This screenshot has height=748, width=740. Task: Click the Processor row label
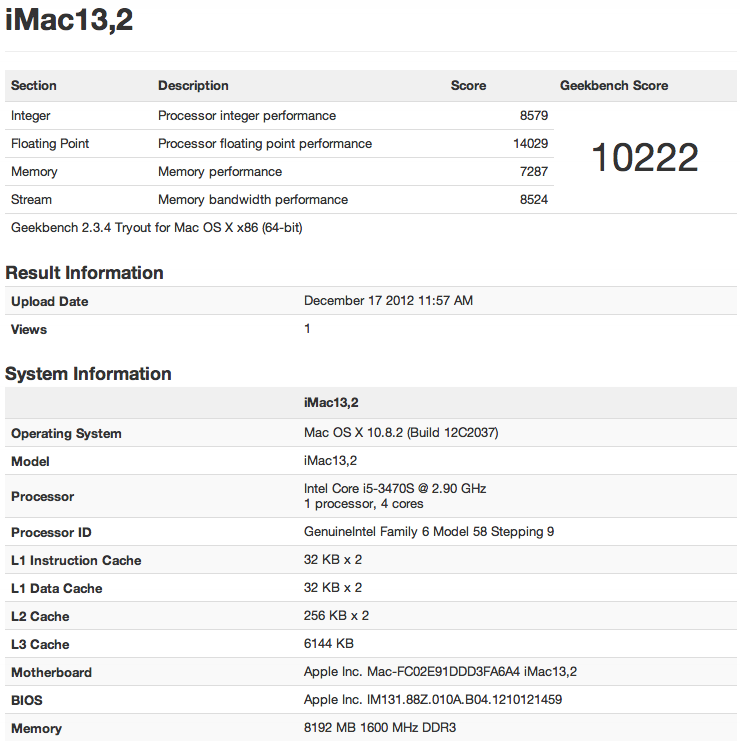coord(42,497)
